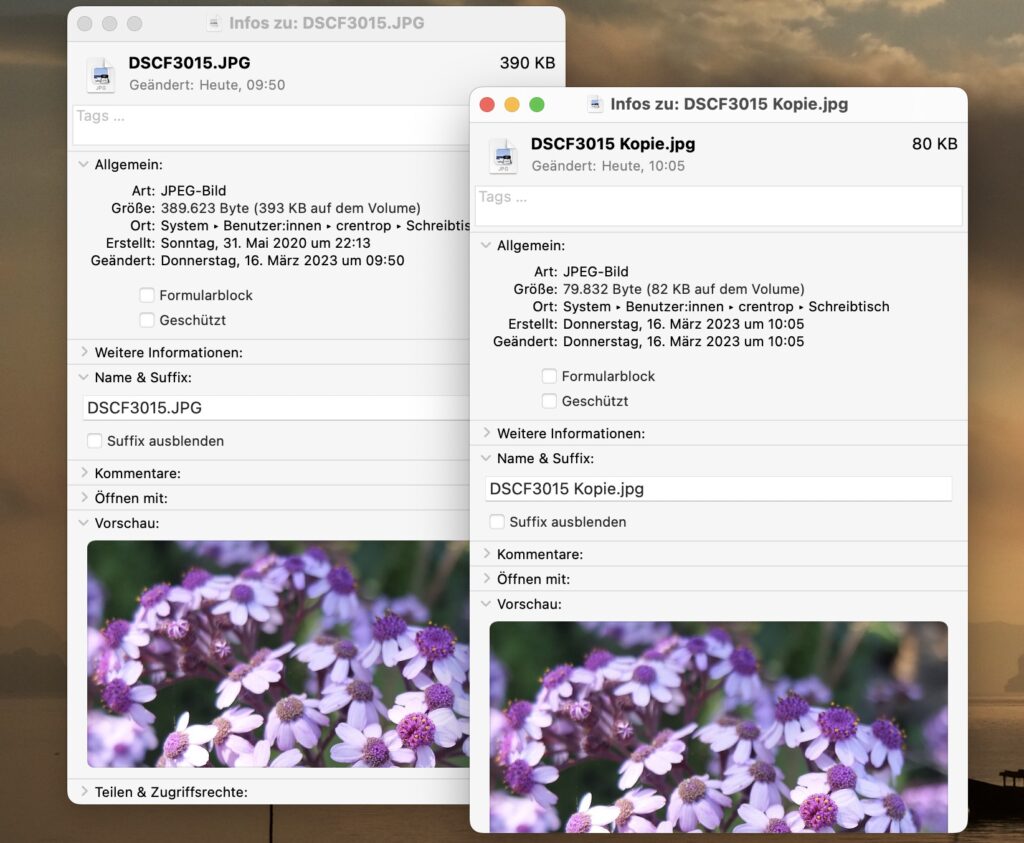Expand Öffnen mit in DSCF3015.JPG window
Screen dimensions: 1024x843
84,498
